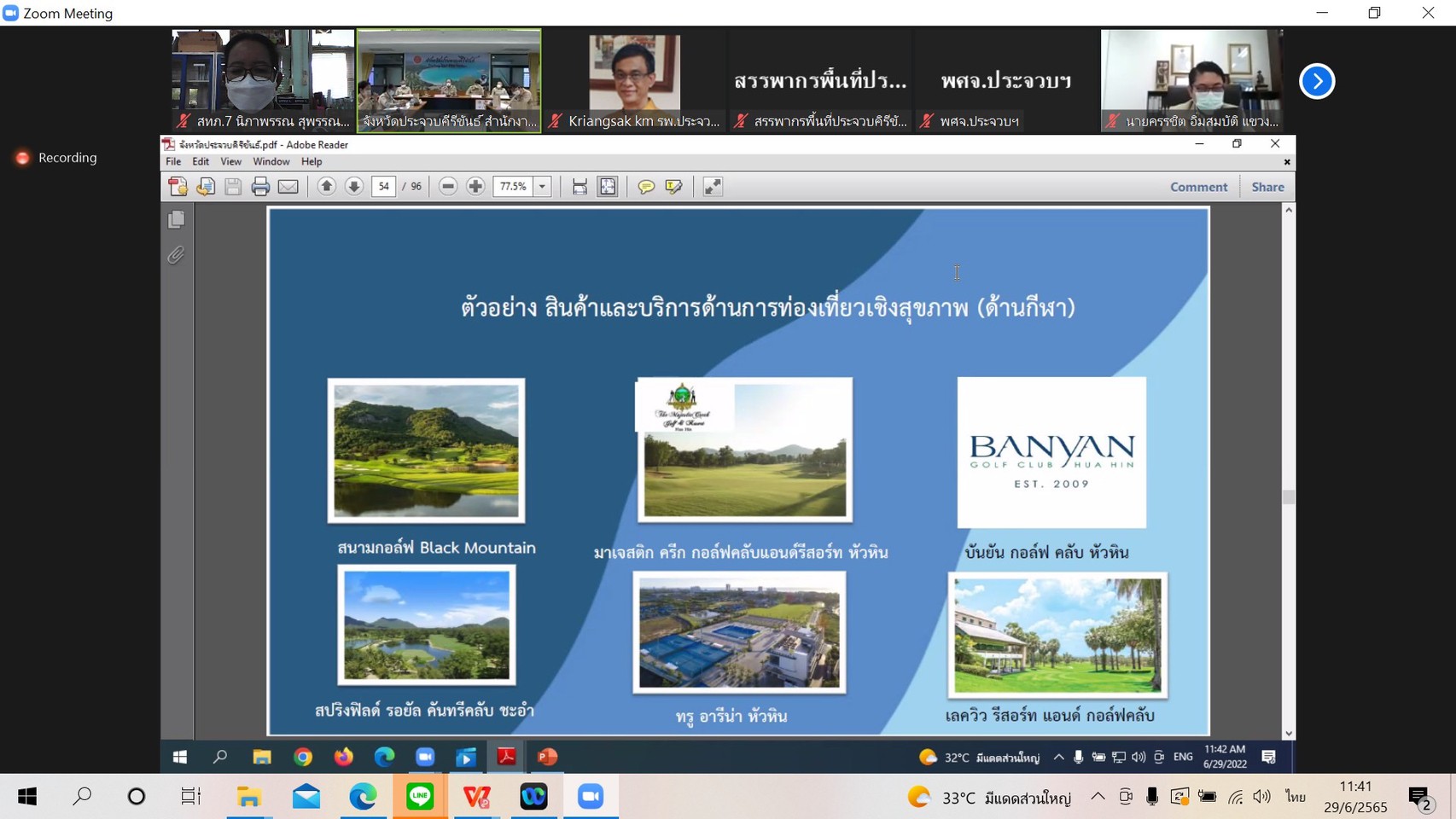Click Adobe Reader icon in shared taskbar

[x=507, y=757]
